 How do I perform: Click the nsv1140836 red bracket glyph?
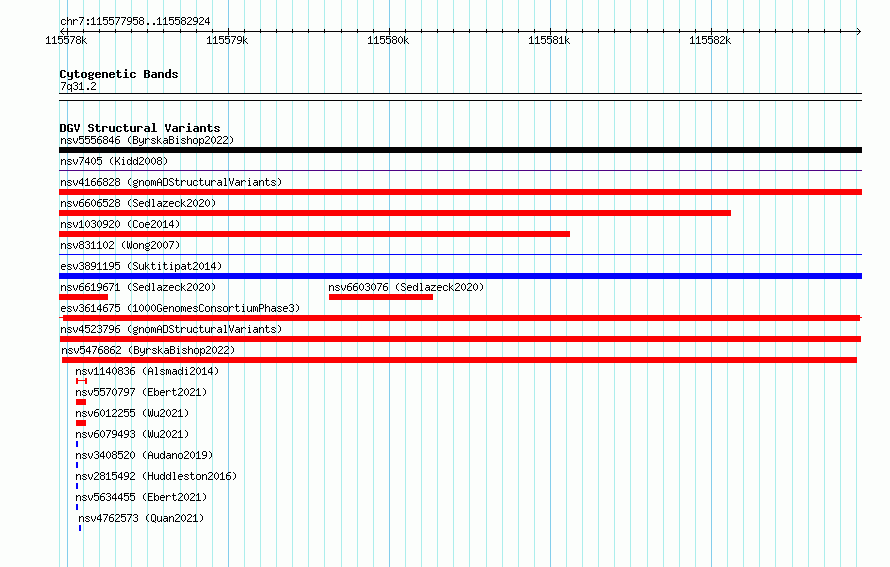(x=81, y=381)
